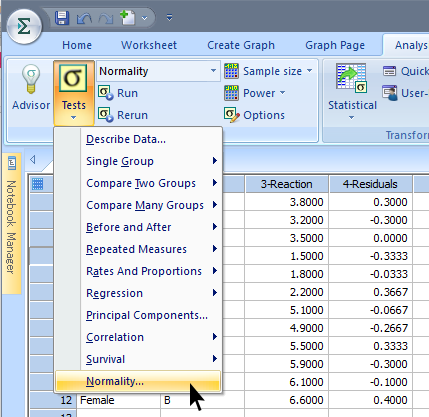Click the User-defined transform icon

390,93
